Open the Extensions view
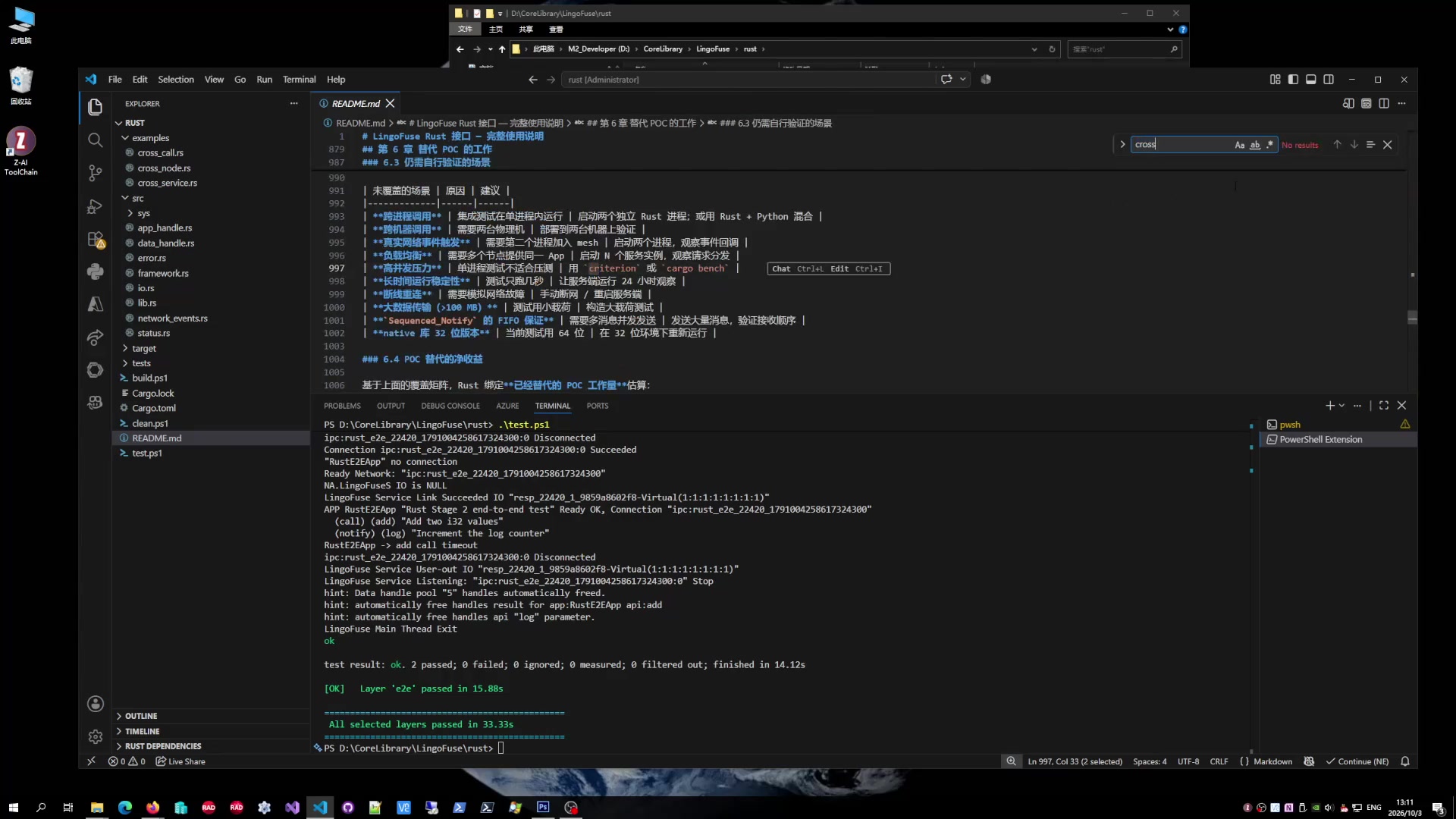The width and height of the screenshot is (1456, 819). click(x=95, y=239)
